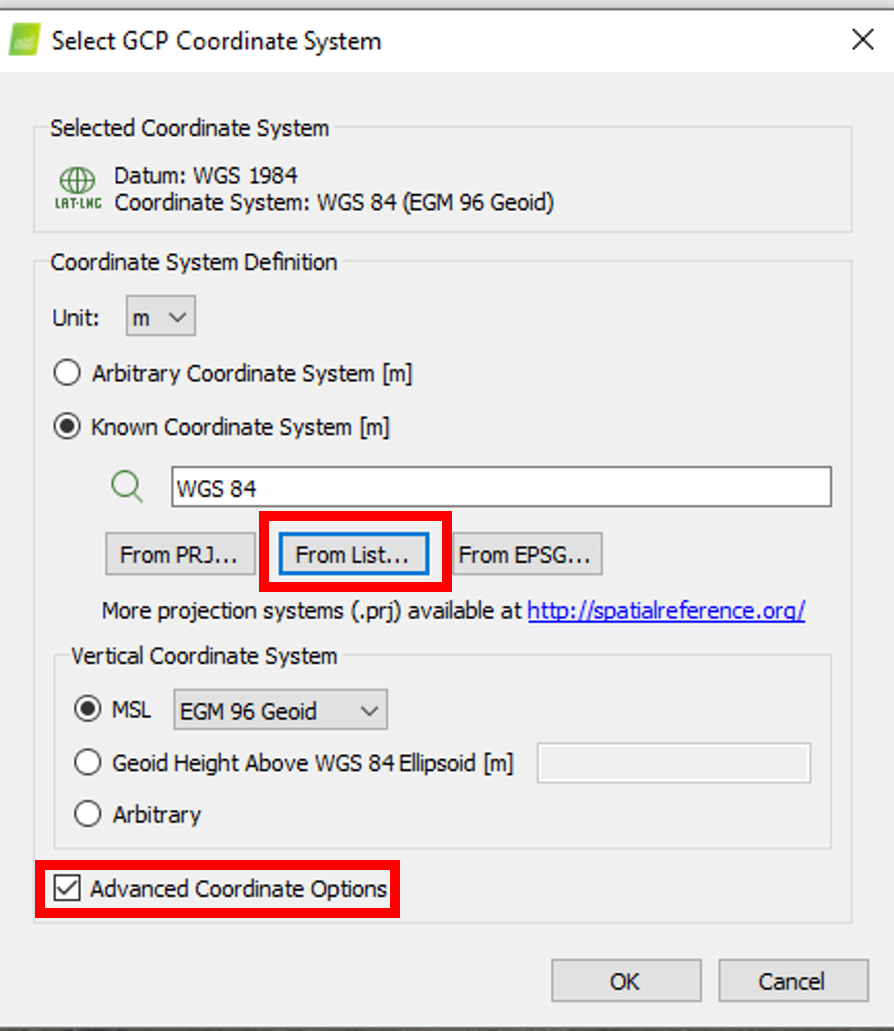Click the Pix4D logo in title bar
Viewport: 894px width, 1031px height.
pyautogui.click(x=24, y=41)
